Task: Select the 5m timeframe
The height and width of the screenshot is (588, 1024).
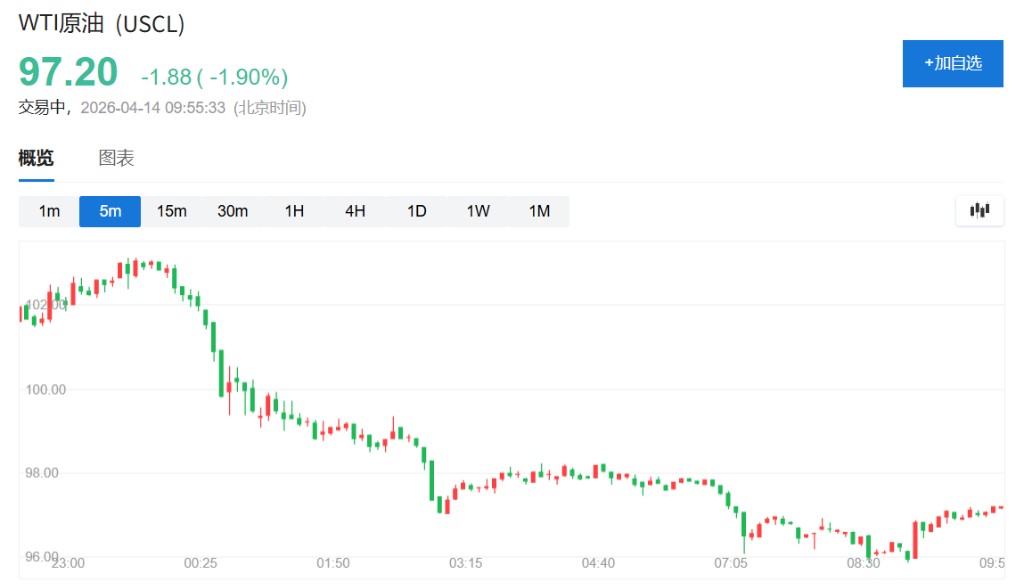Action: 110,211
